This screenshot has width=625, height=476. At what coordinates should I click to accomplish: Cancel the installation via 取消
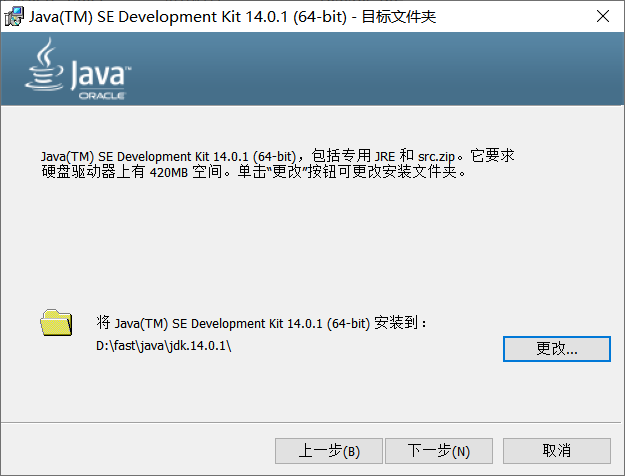(556, 451)
